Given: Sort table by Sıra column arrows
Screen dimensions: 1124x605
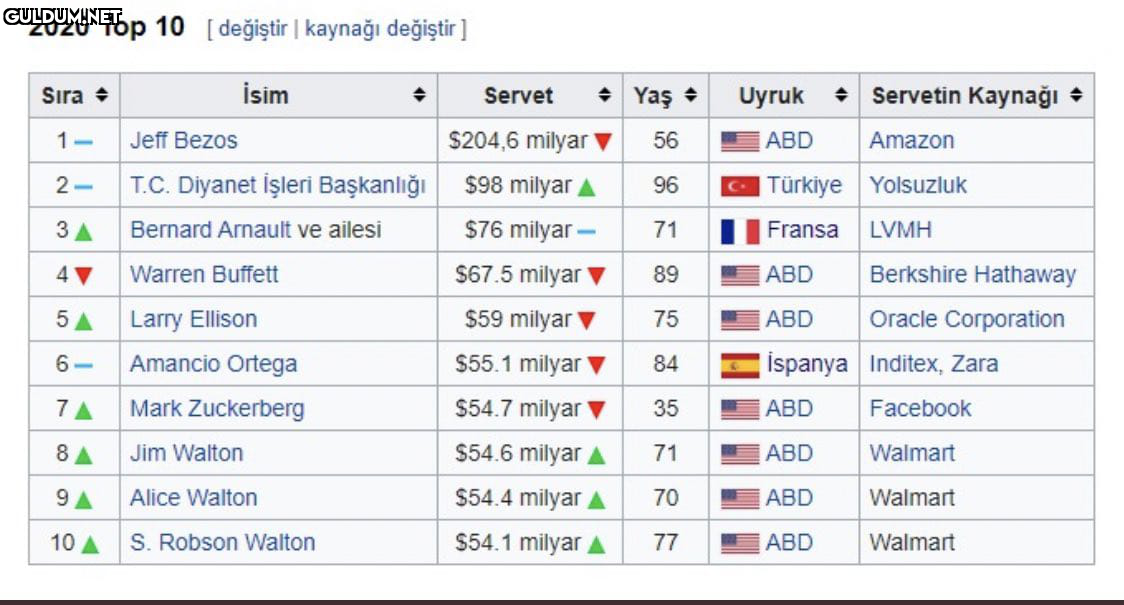Looking at the screenshot, I should 101,96.
